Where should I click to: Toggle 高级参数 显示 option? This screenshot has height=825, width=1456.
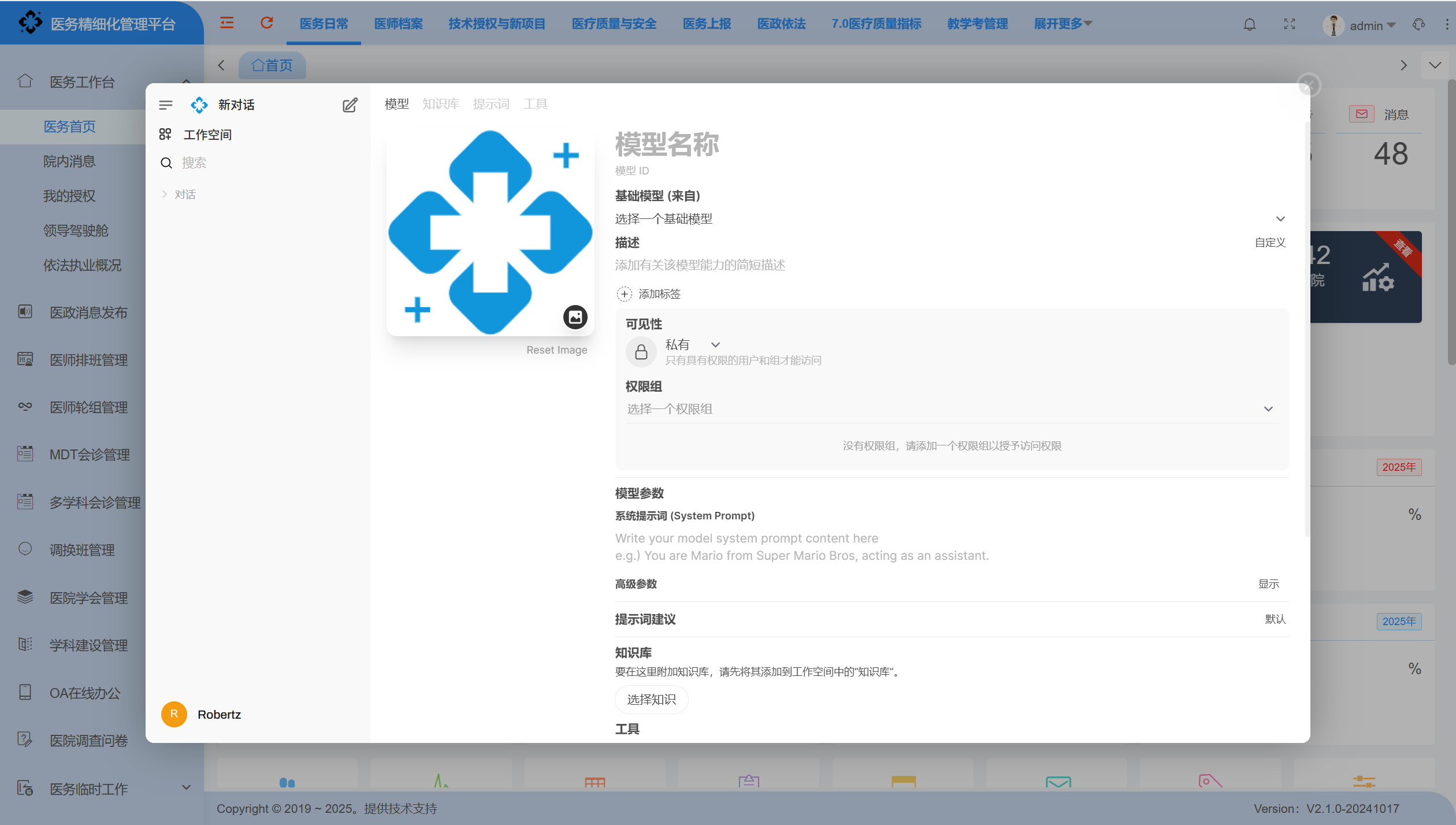pos(1268,584)
